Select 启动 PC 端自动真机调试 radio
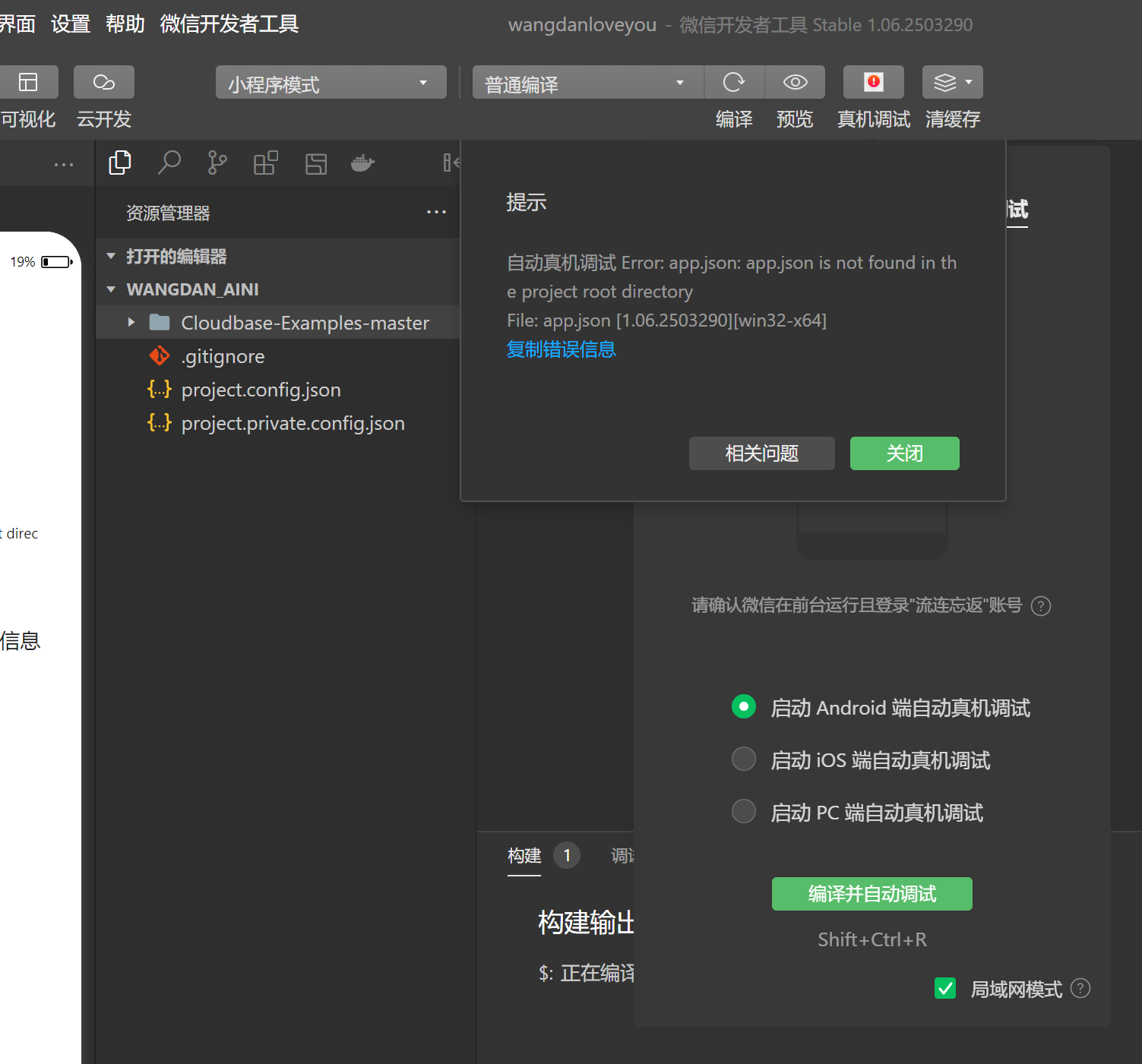The height and width of the screenshot is (1064, 1142). click(744, 811)
